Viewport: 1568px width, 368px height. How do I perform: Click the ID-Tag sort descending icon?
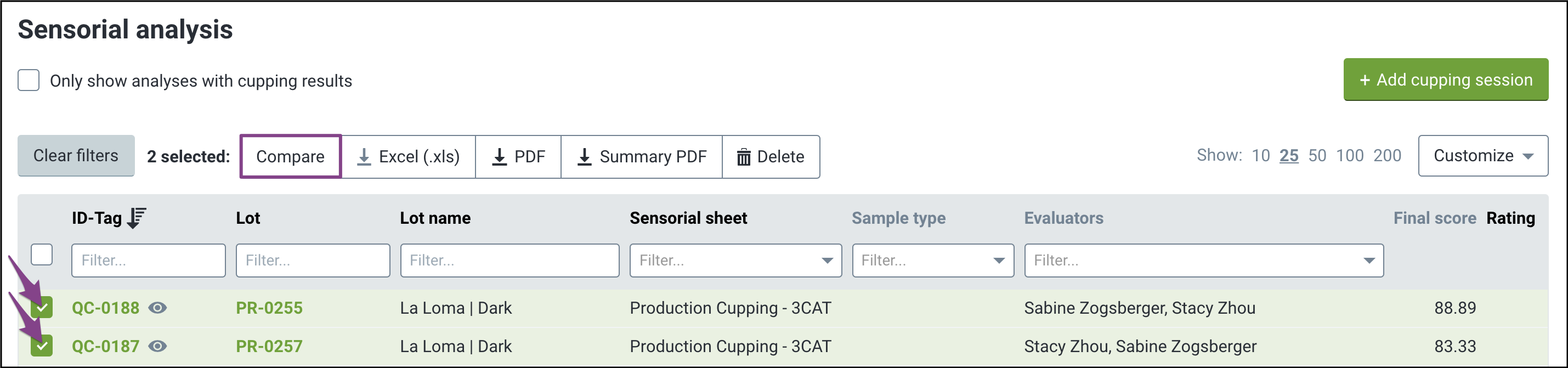click(x=137, y=218)
